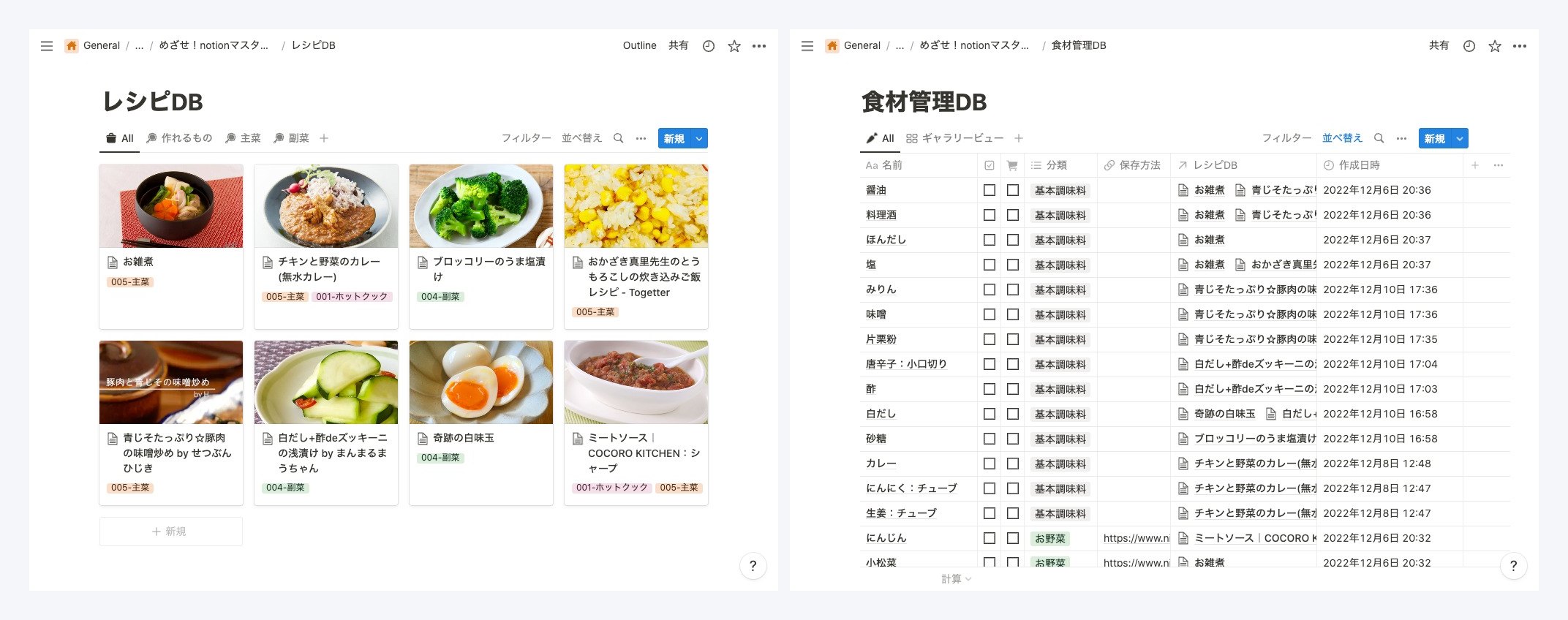Search the レシピDB database
This screenshot has width=1568, height=620.
(x=619, y=138)
